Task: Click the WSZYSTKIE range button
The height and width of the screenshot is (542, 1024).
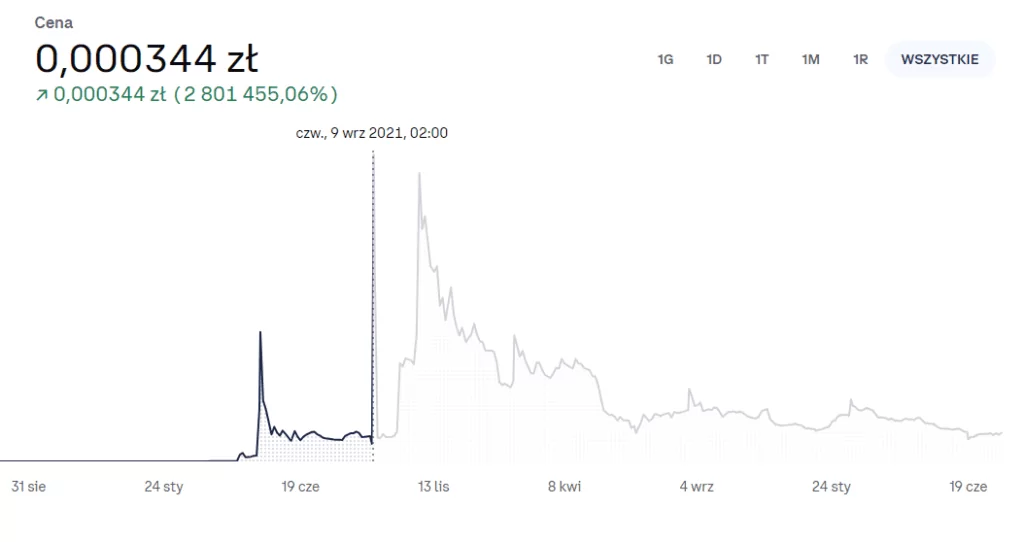Action: click(x=939, y=59)
